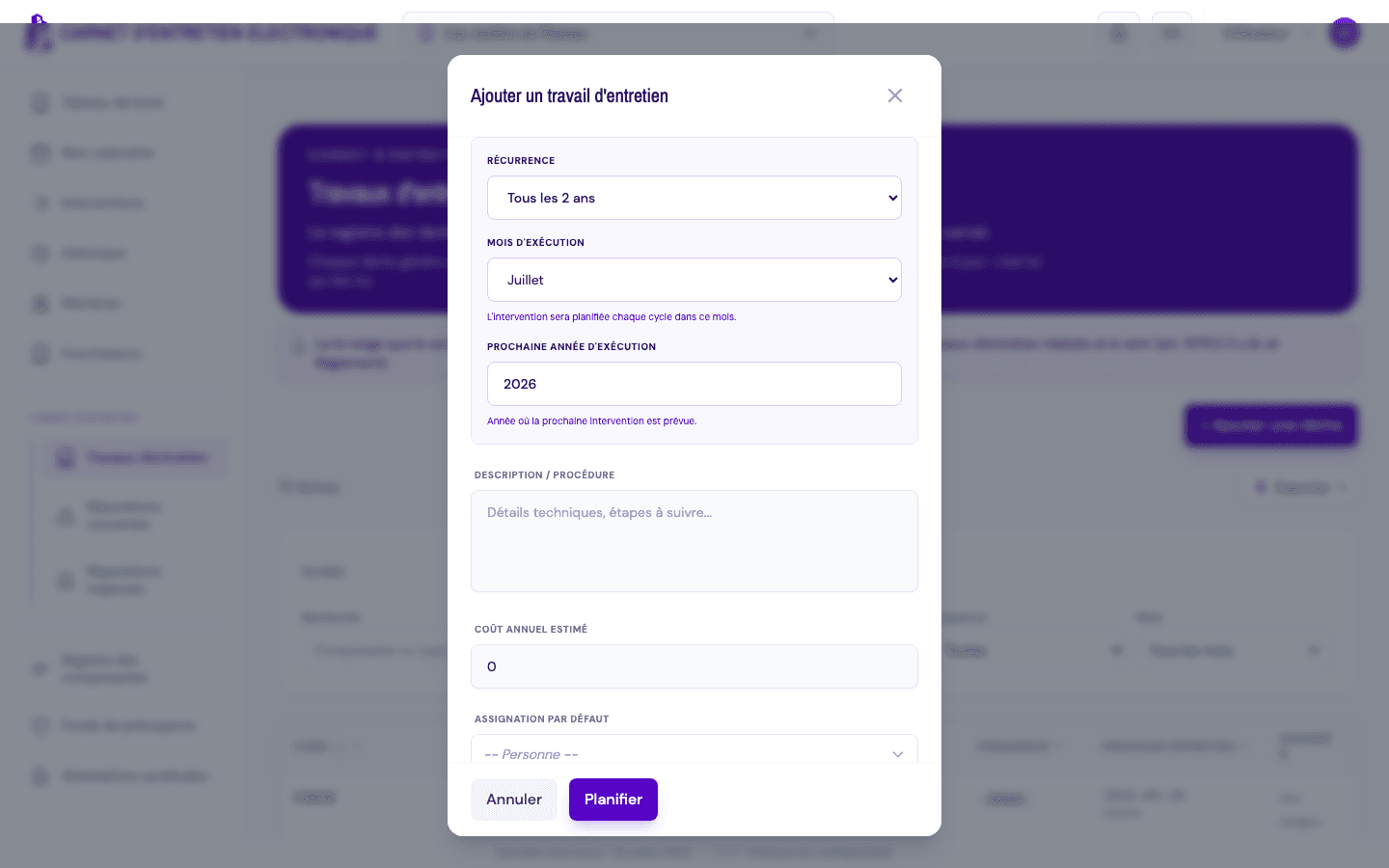Close the Ajouter un travail d'entretien dialog
Viewport: 1389px width, 868px height.
point(895,95)
